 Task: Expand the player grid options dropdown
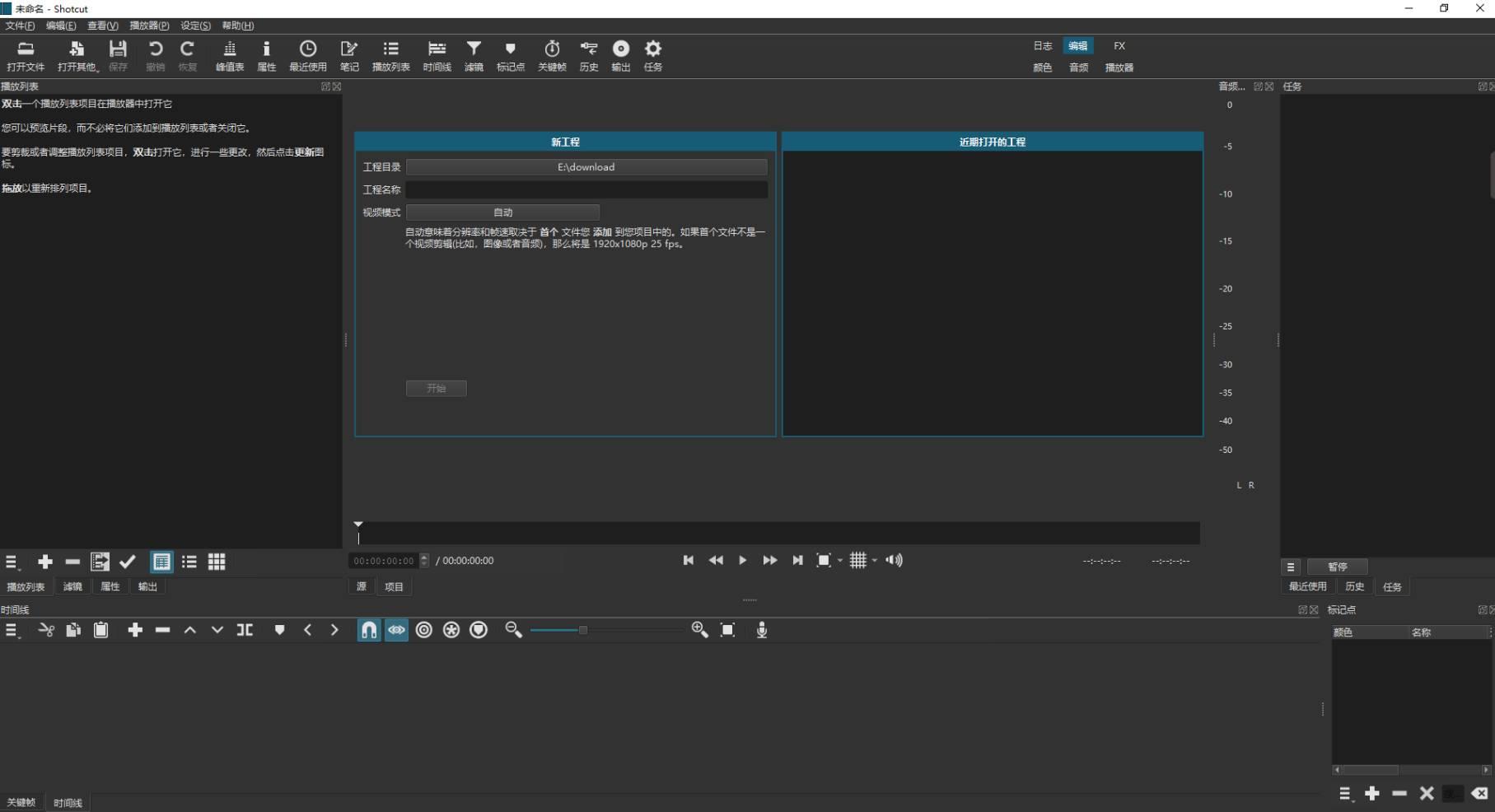(875, 561)
